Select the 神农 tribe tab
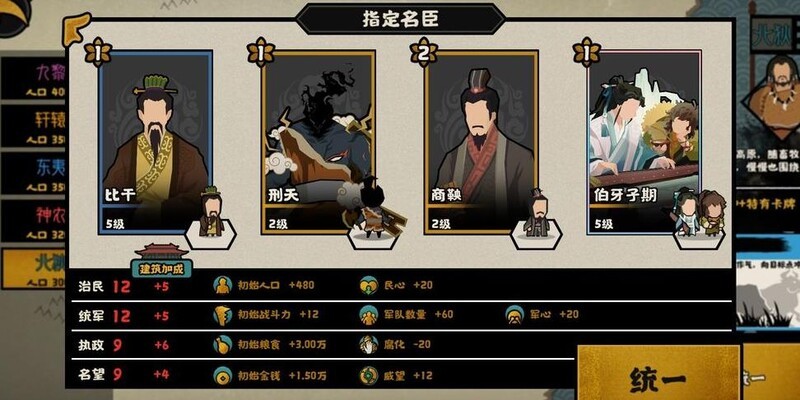Screen dimensions: 800x400 (x=33, y=220)
